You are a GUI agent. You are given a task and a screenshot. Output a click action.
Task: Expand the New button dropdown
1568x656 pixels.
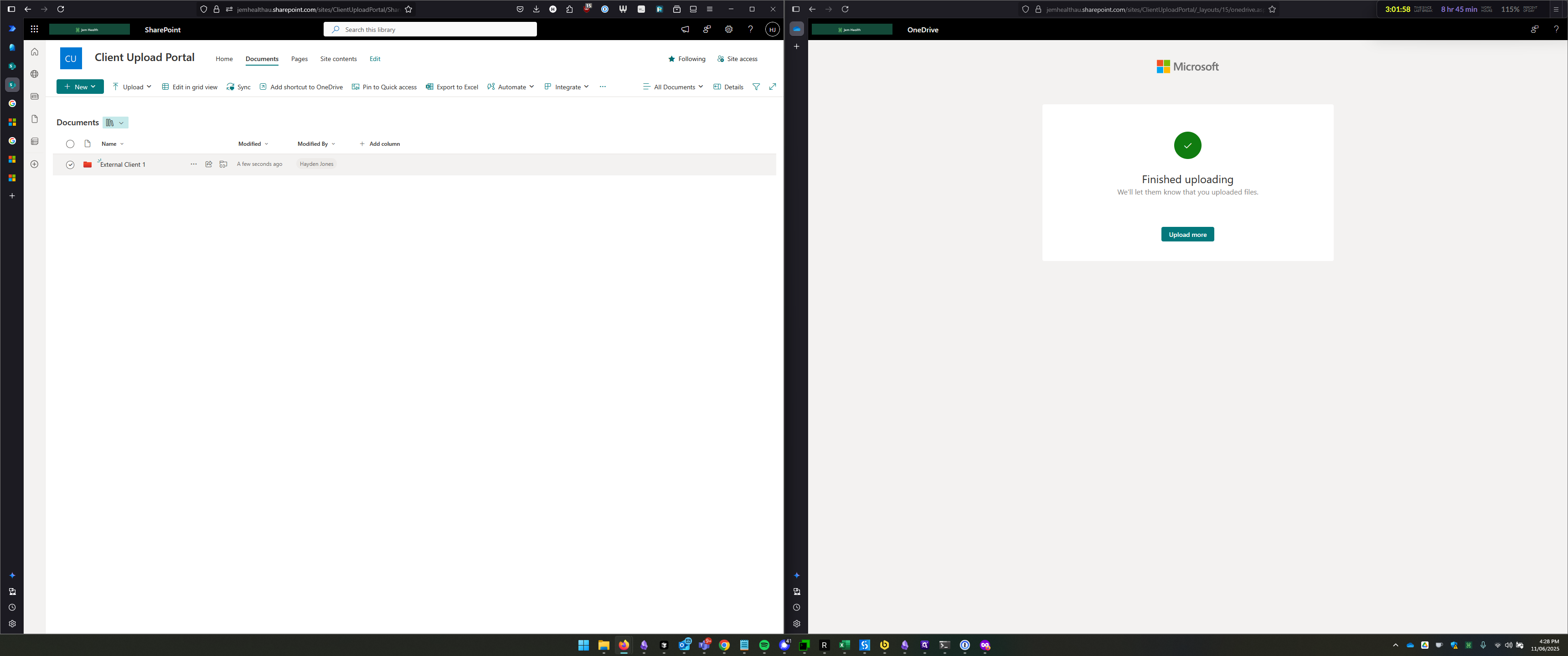point(80,87)
